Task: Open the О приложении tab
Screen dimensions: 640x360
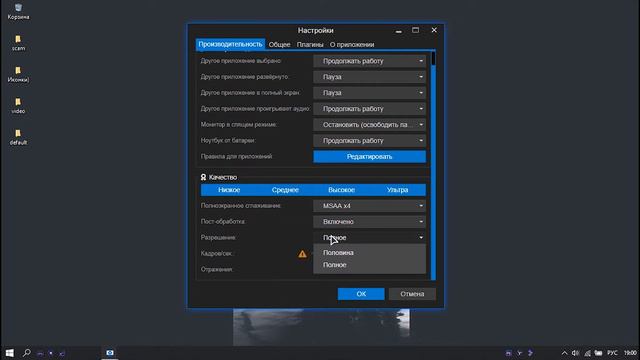Action: coord(352,44)
